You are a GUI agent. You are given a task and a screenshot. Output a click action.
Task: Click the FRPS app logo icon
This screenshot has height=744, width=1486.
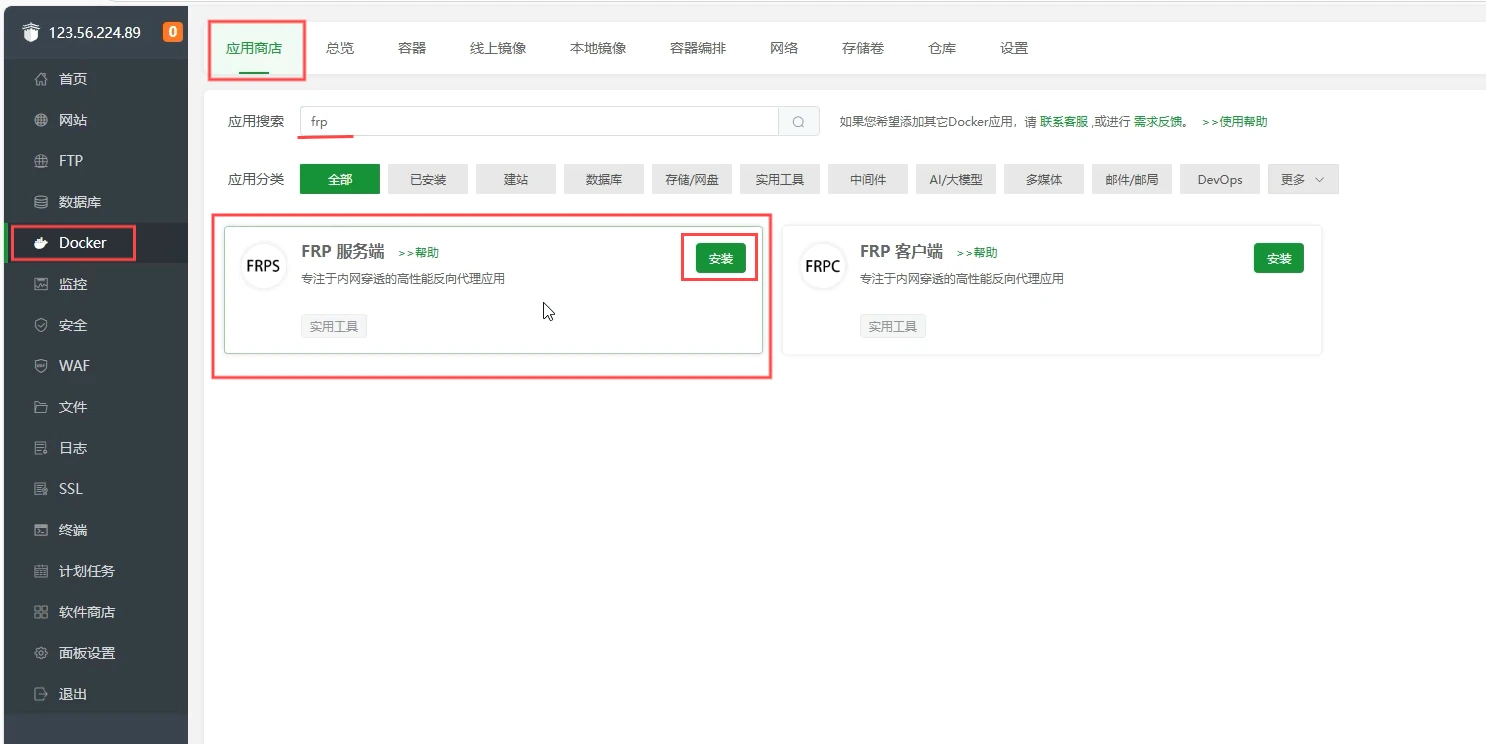(x=263, y=267)
